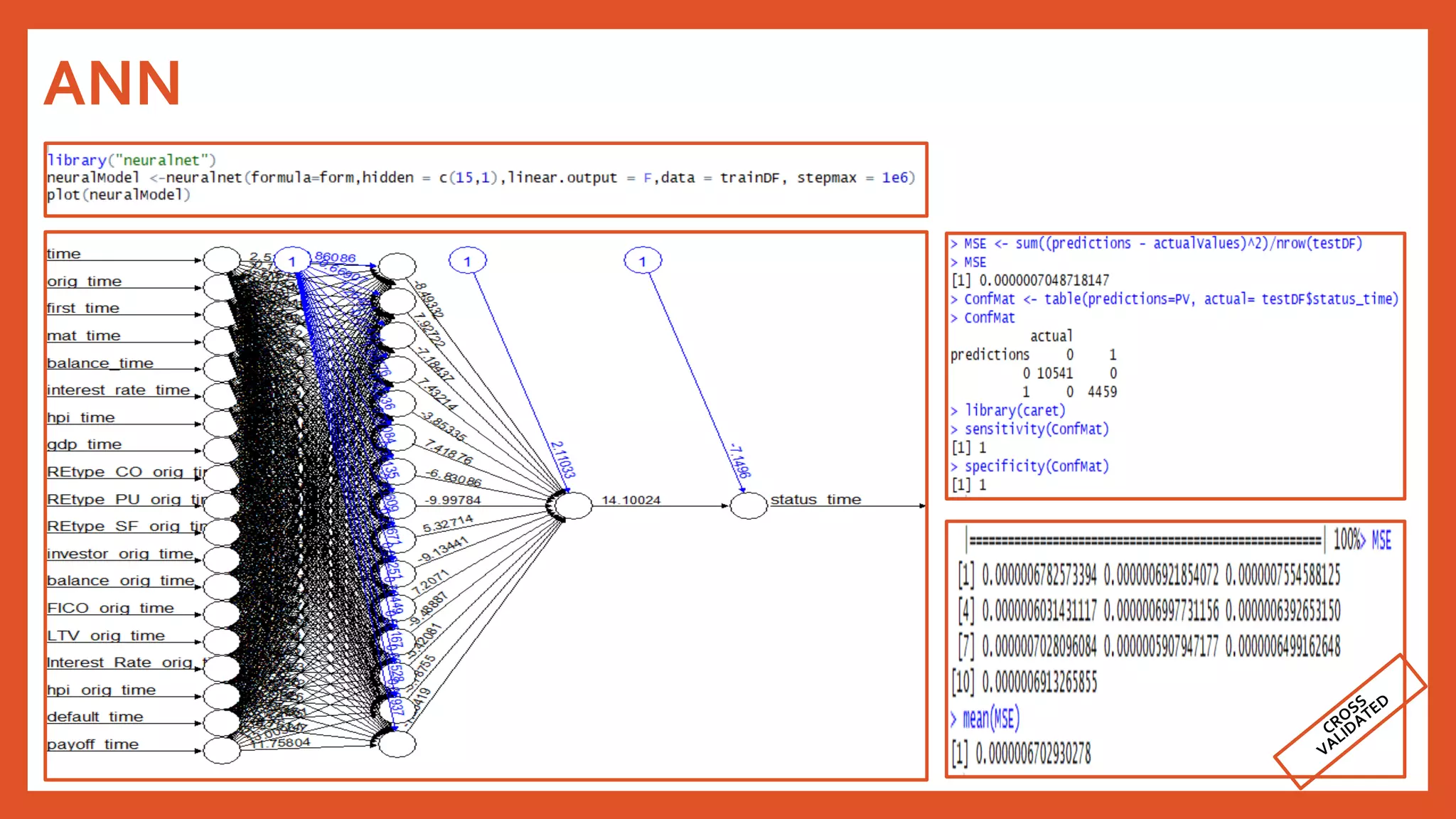Click the third bias node circle

(x=643, y=261)
